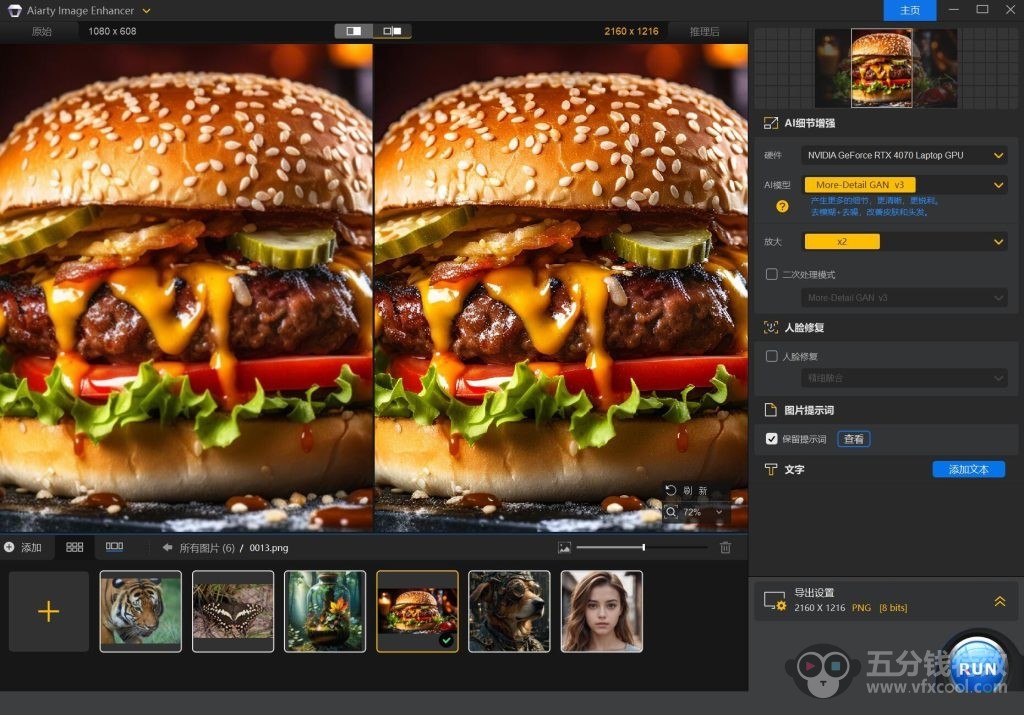Switch to grid thumbnail view icon
This screenshot has width=1024, height=715.
[x=75, y=547]
